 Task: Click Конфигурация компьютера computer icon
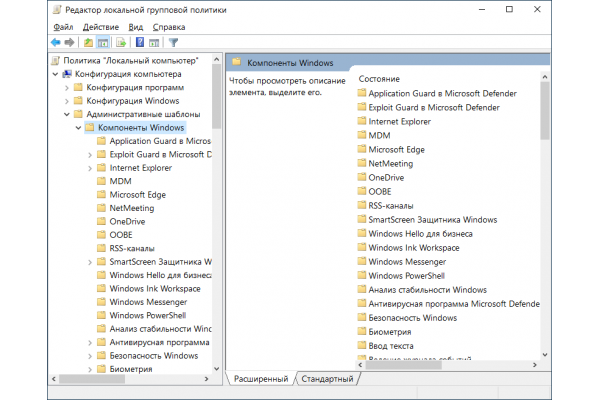[x=67, y=74]
